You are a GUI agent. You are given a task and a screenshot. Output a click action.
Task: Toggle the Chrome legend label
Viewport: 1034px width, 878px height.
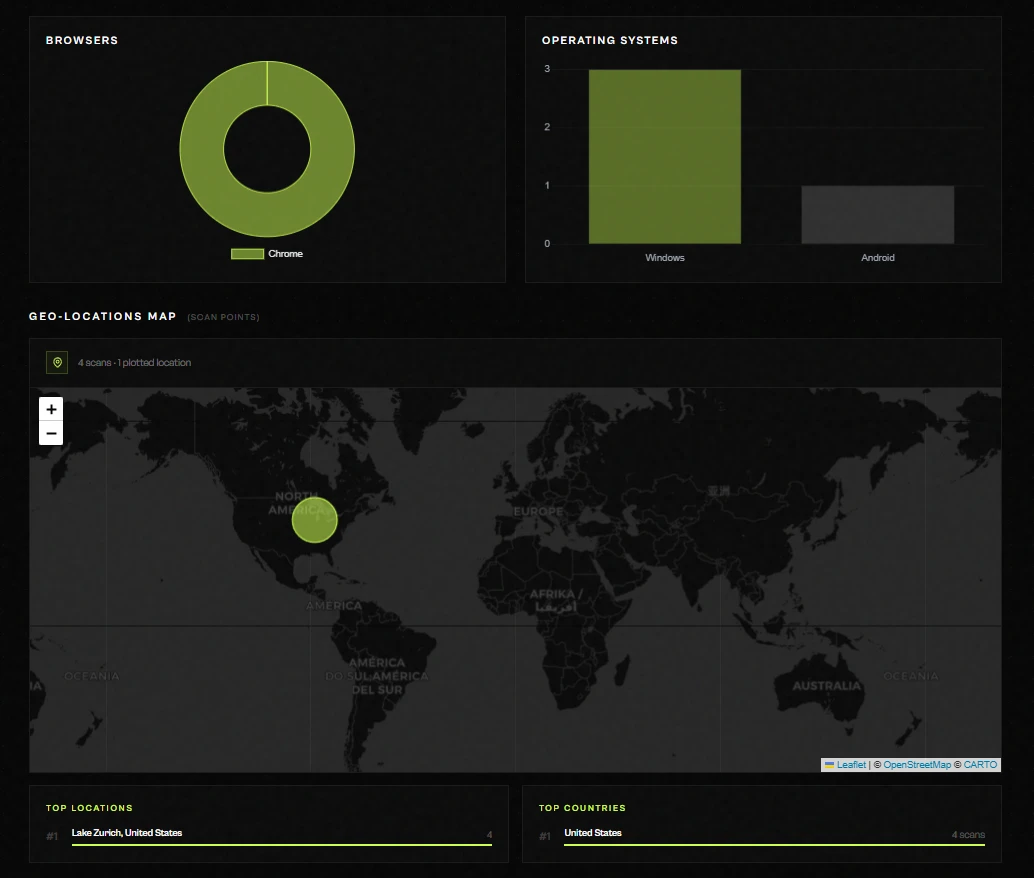285,254
